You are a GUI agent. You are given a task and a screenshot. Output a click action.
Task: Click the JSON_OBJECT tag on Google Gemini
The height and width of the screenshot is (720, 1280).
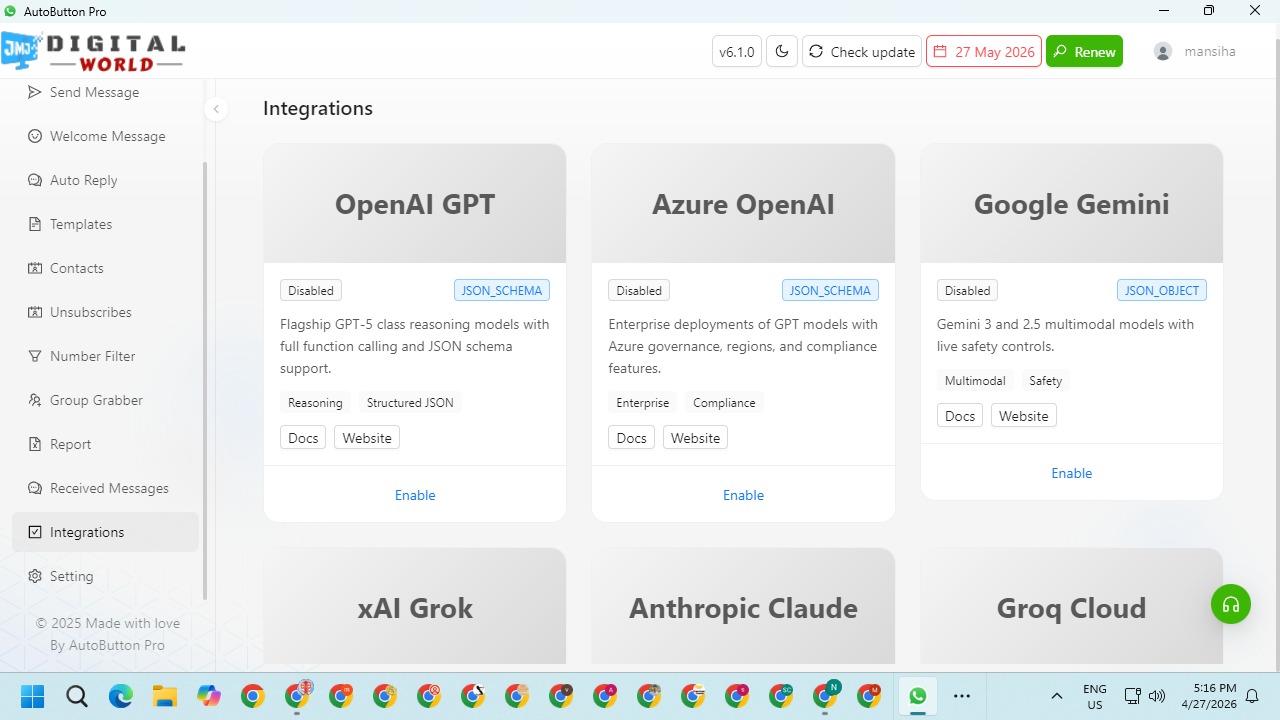click(1162, 291)
